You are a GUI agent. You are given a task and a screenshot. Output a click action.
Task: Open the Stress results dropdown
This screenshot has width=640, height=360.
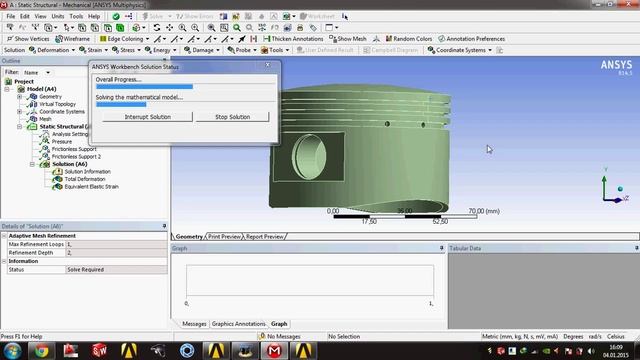coord(126,50)
